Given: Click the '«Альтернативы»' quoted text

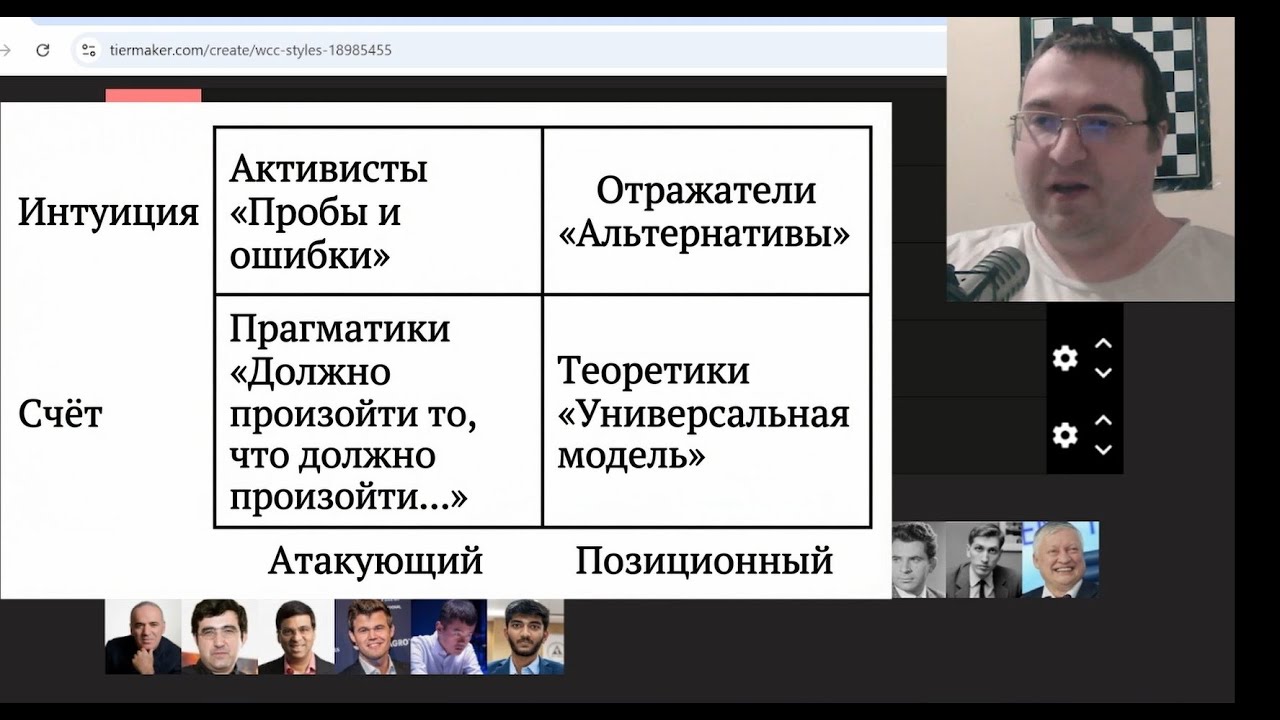Looking at the screenshot, I should point(704,234).
